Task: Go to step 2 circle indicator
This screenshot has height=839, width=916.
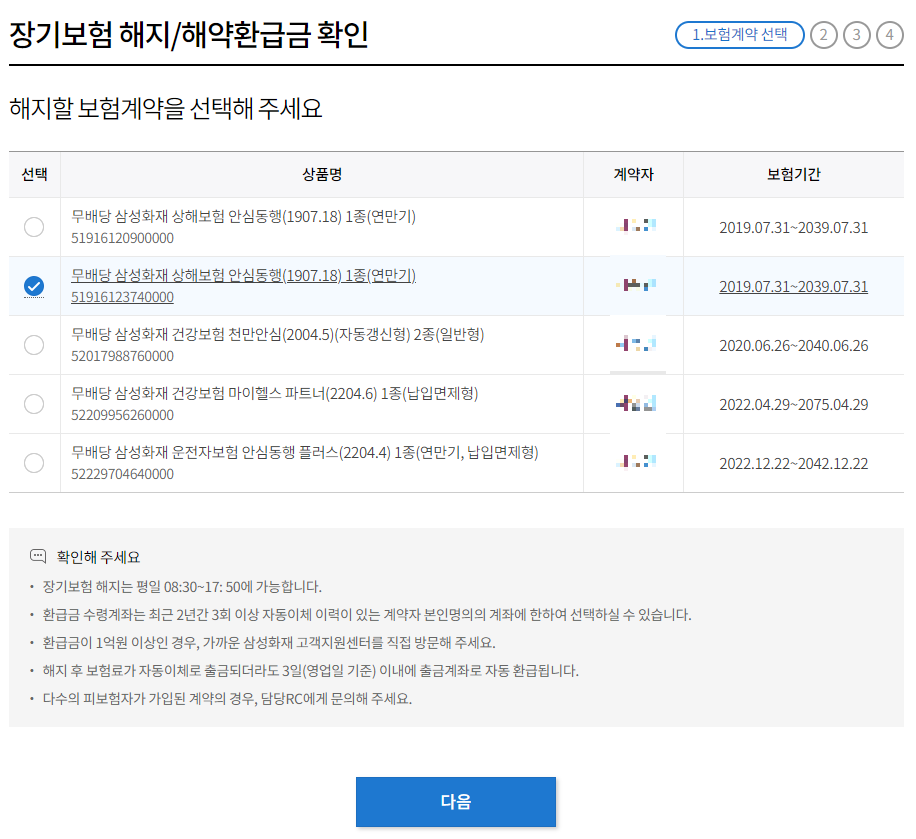Action: 824,35
